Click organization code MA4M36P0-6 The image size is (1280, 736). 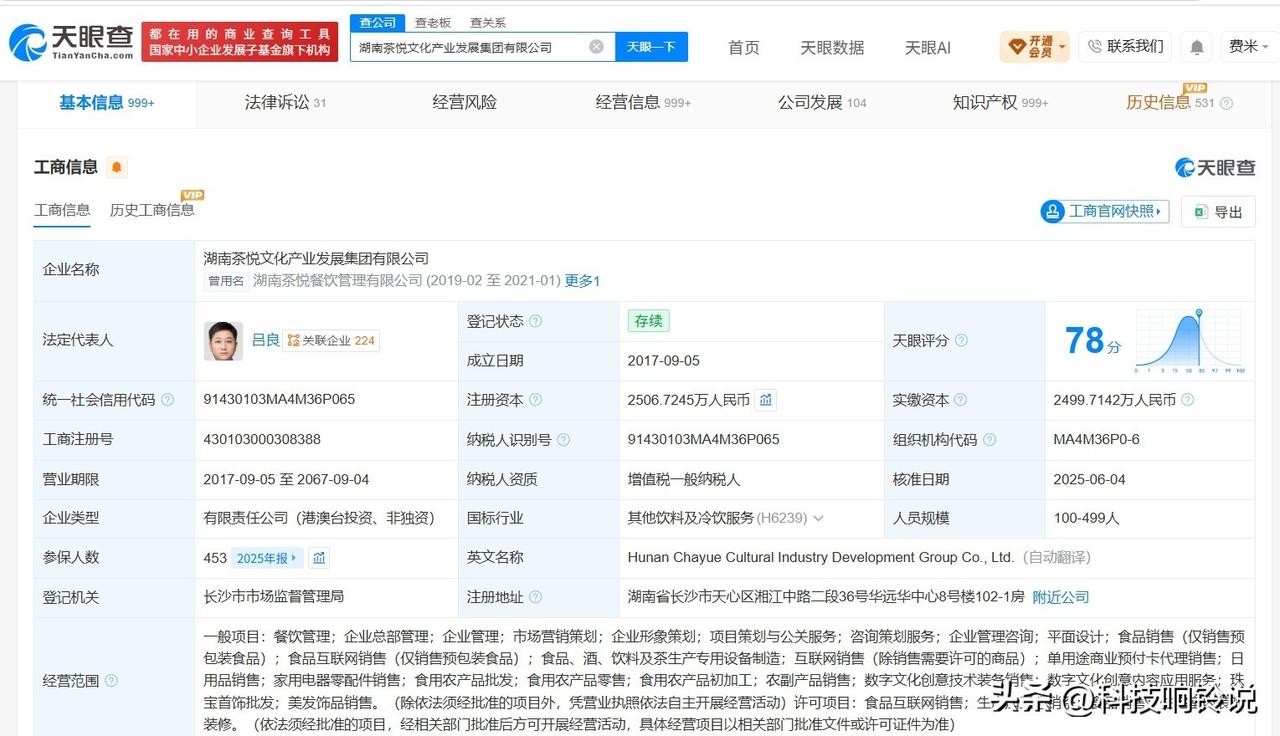pos(1096,439)
